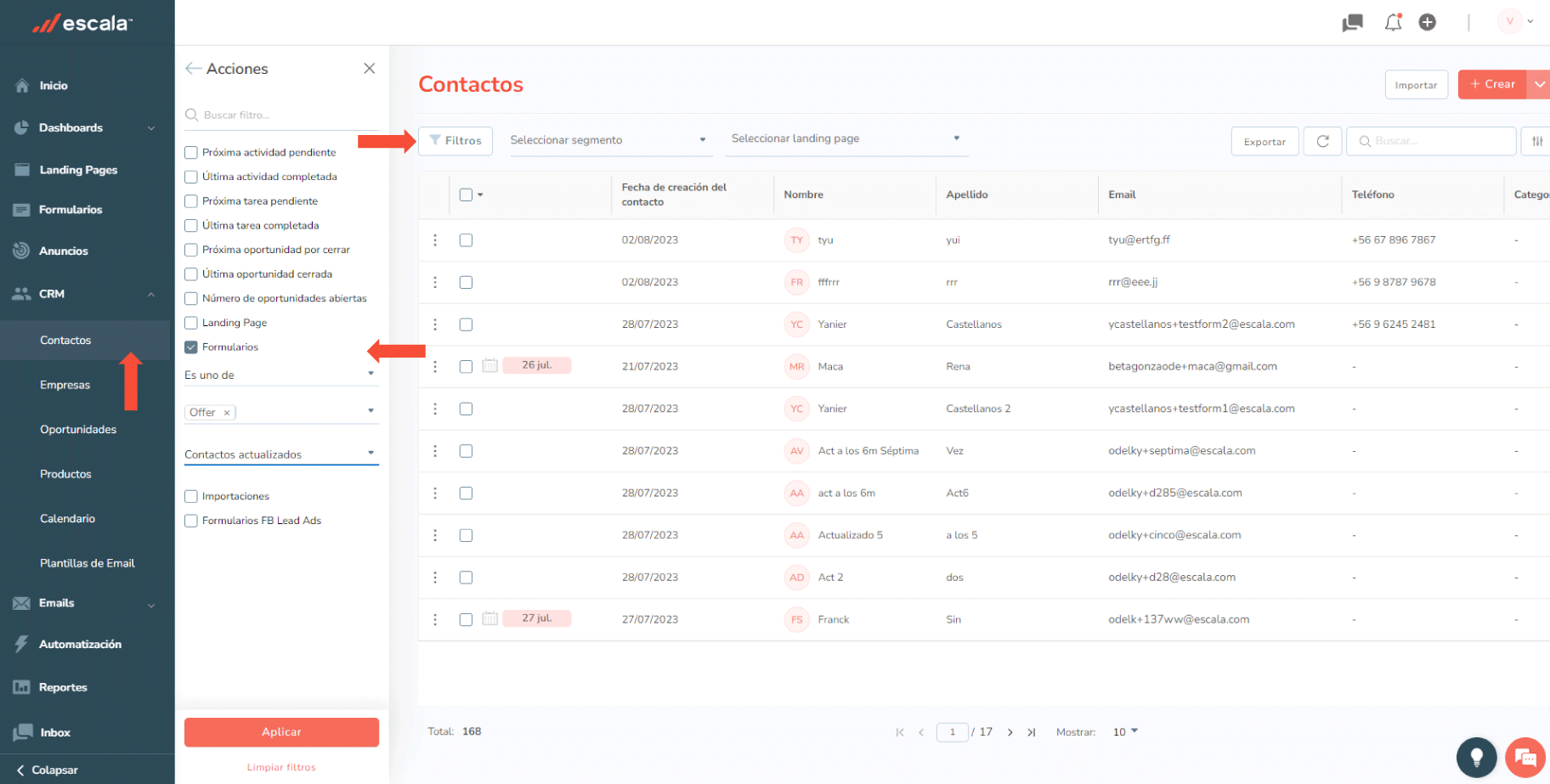Go to next page of contacts
The height and width of the screenshot is (784, 1550).
point(1010,732)
